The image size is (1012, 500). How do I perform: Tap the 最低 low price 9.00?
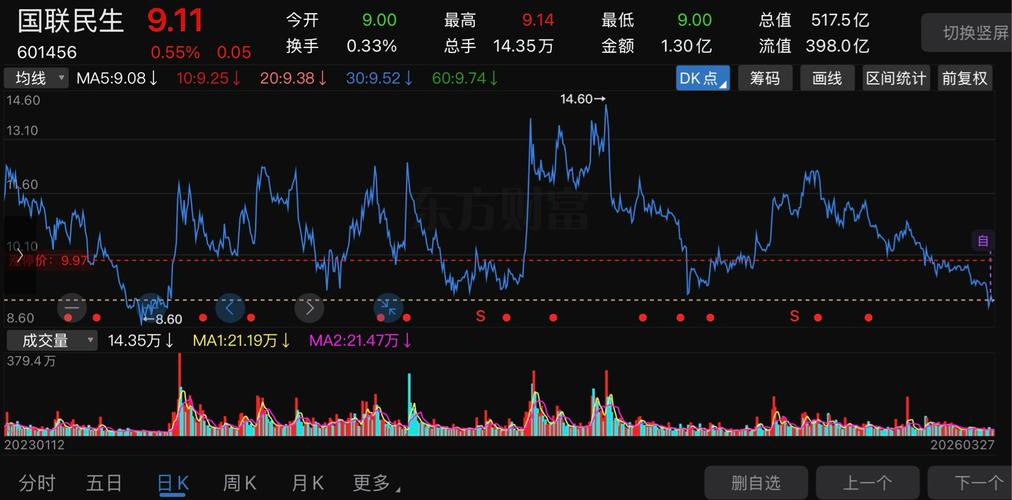point(694,20)
